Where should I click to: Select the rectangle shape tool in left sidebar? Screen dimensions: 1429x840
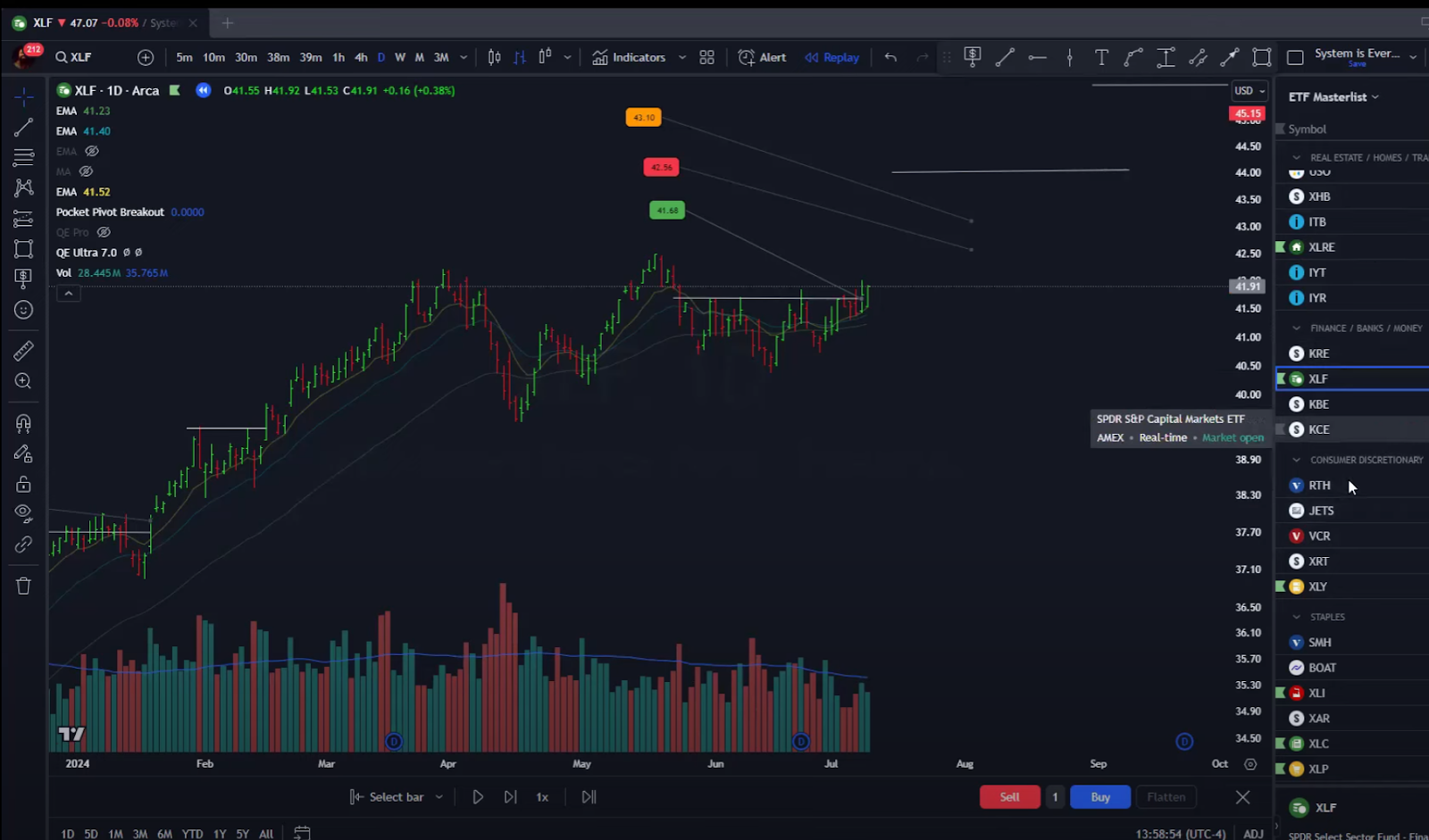tap(23, 249)
